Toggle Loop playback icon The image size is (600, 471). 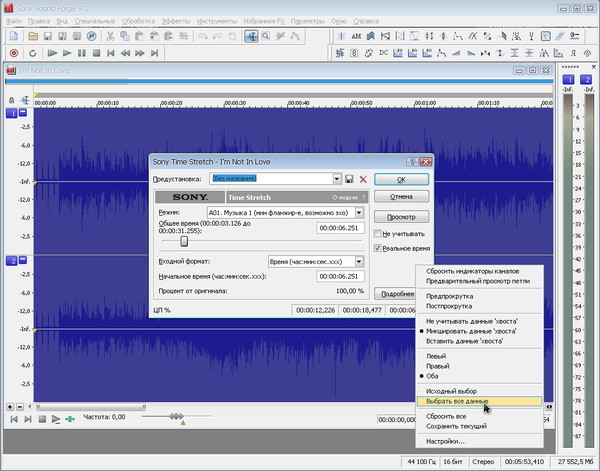(33, 53)
